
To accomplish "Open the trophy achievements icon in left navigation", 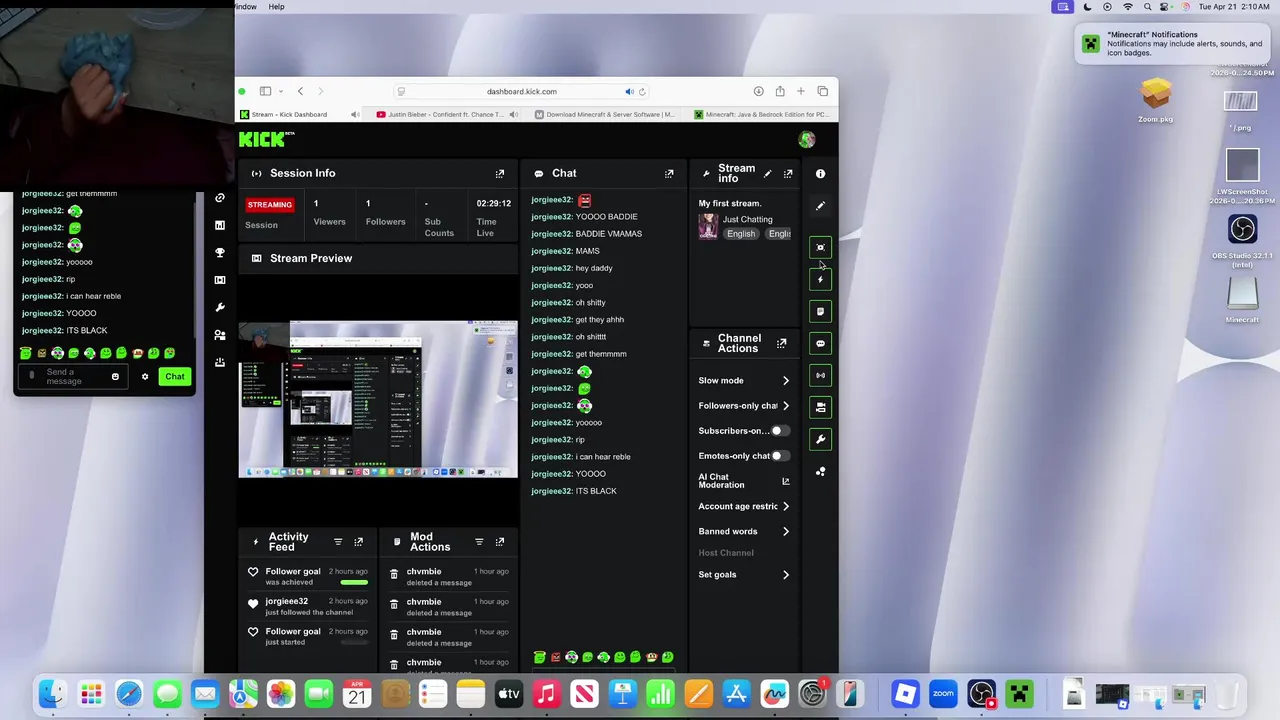I will pos(220,253).
